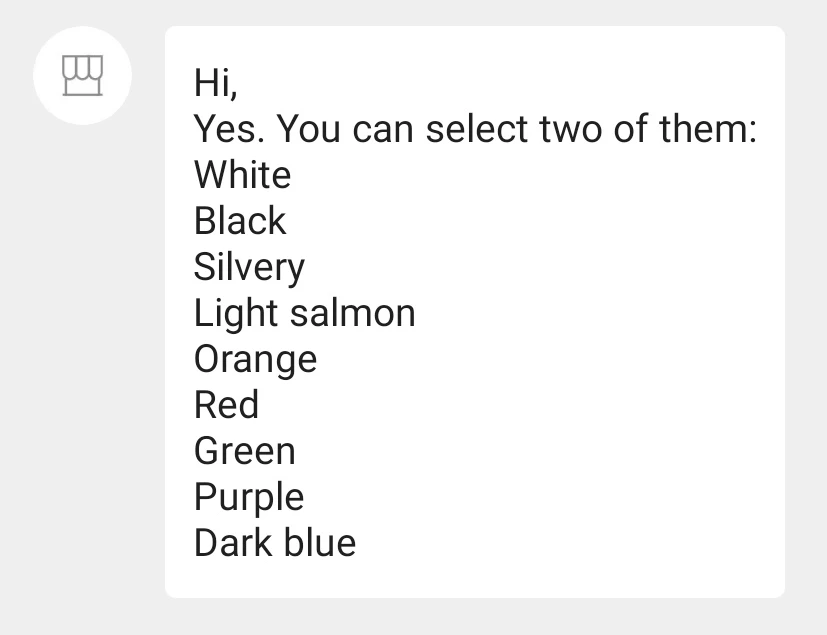Screen dimensions: 827x635
Task: Click the "Orange" color option text
Action: (x=256, y=360)
